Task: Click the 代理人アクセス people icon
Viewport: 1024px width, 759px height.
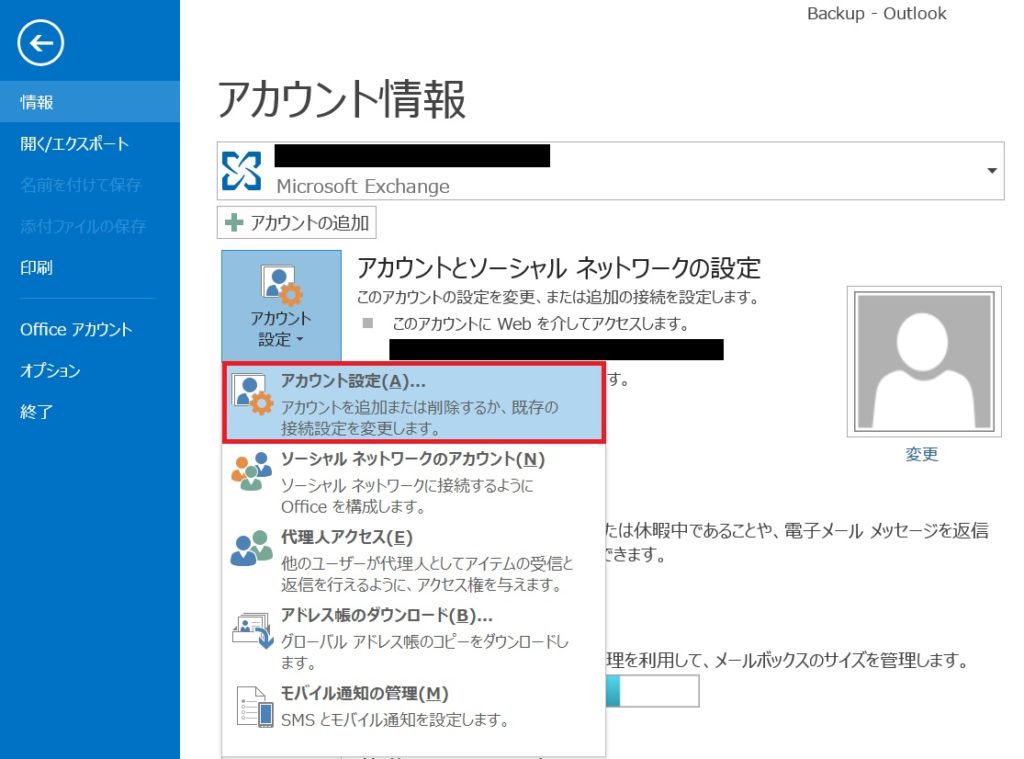Action: pos(251,547)
